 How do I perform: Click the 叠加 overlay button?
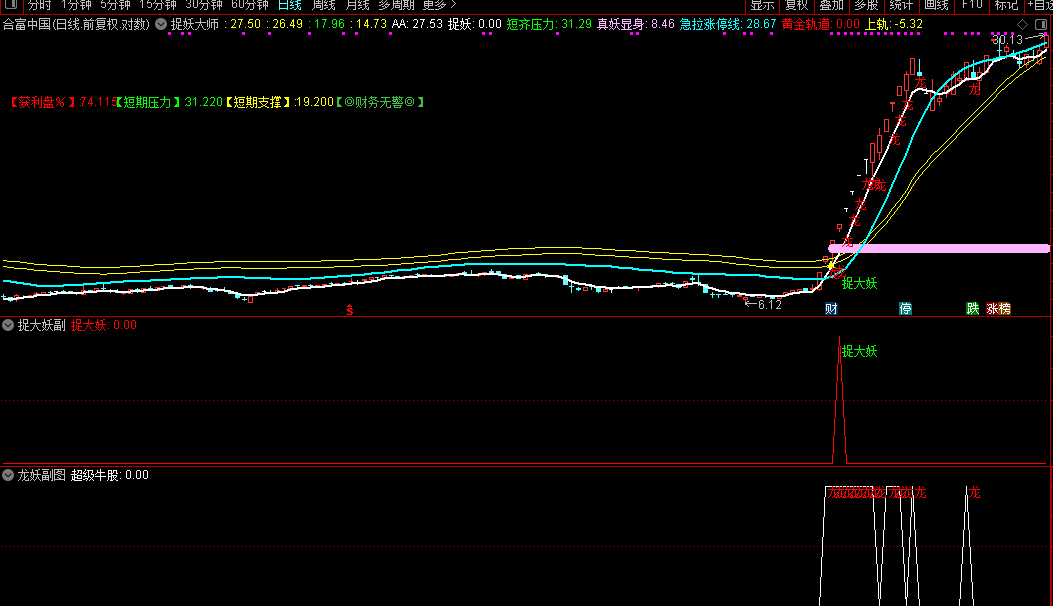831,5
